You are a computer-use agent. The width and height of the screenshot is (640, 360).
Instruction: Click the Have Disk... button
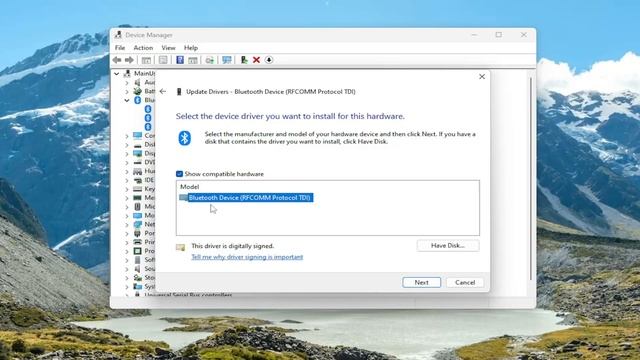click(448, 246)
